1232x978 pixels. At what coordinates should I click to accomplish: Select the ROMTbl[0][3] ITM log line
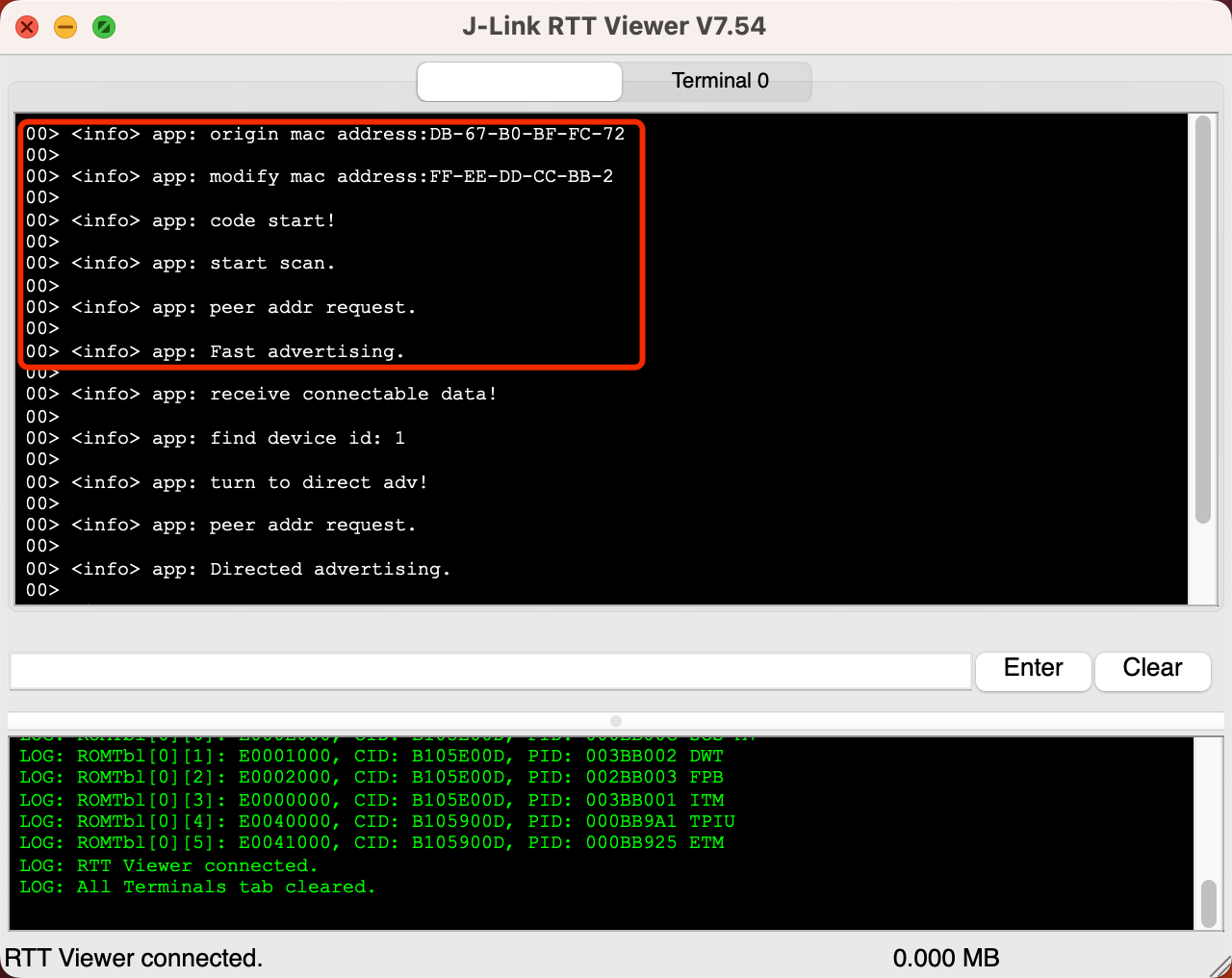click(372, 801)
